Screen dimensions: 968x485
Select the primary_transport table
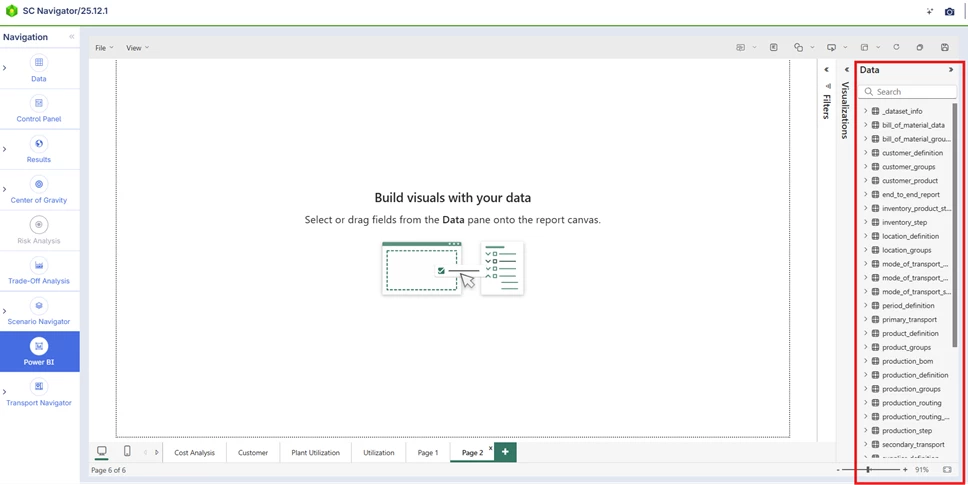[x=909, y=320]
